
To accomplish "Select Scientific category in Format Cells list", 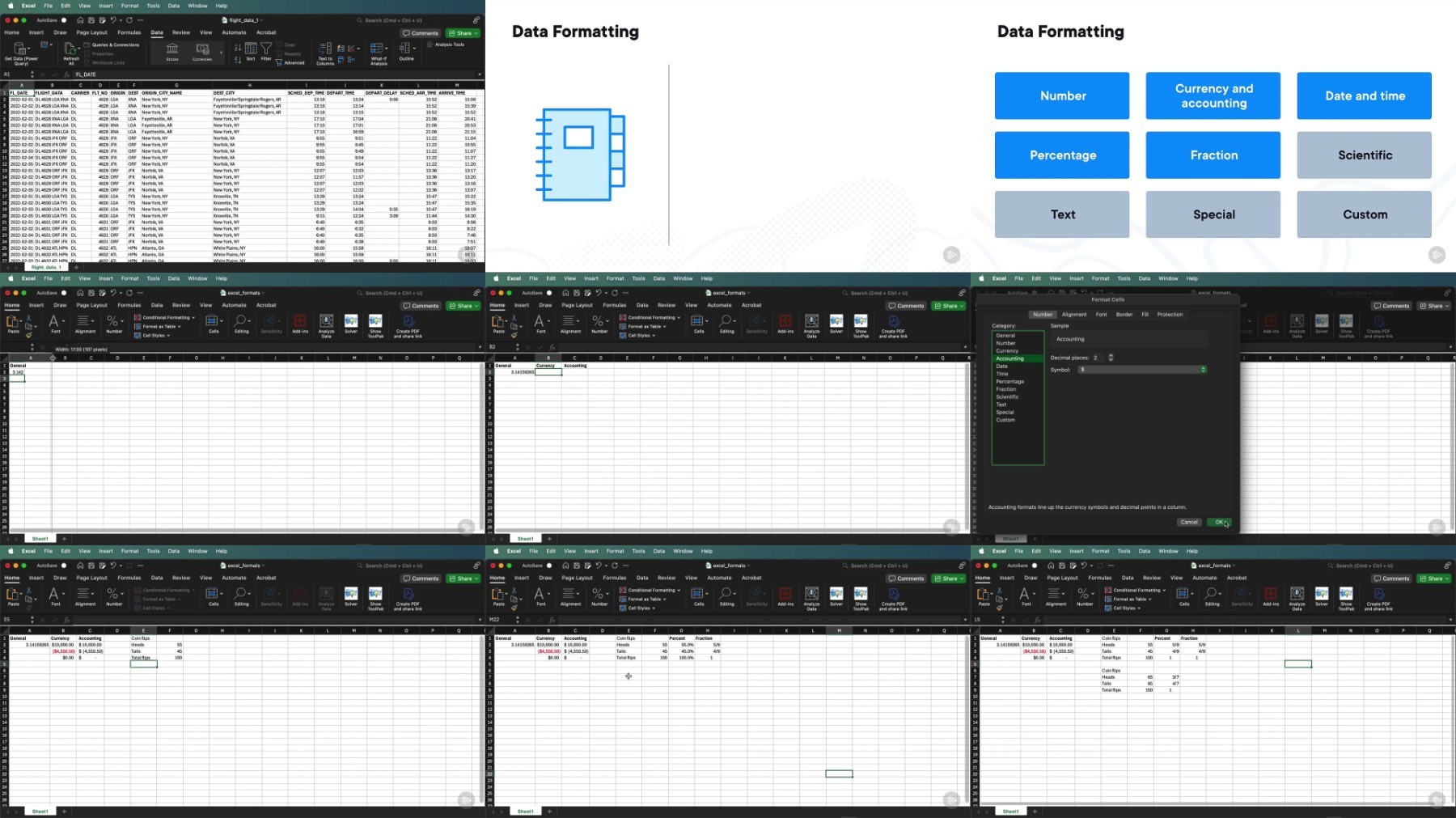I will point(1008,397).
